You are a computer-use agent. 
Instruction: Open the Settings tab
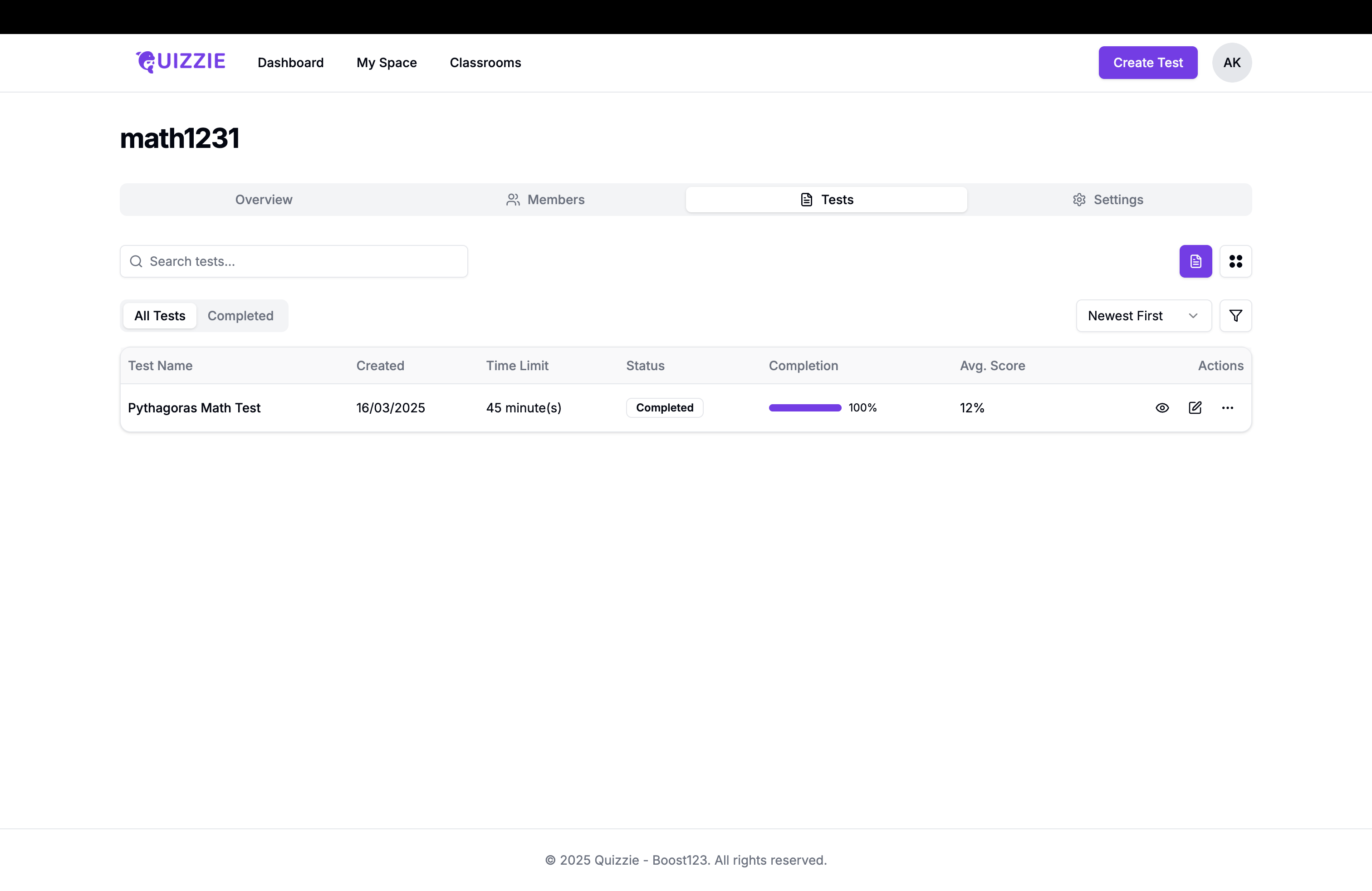pyautogui.click(x=1107, y=200)
